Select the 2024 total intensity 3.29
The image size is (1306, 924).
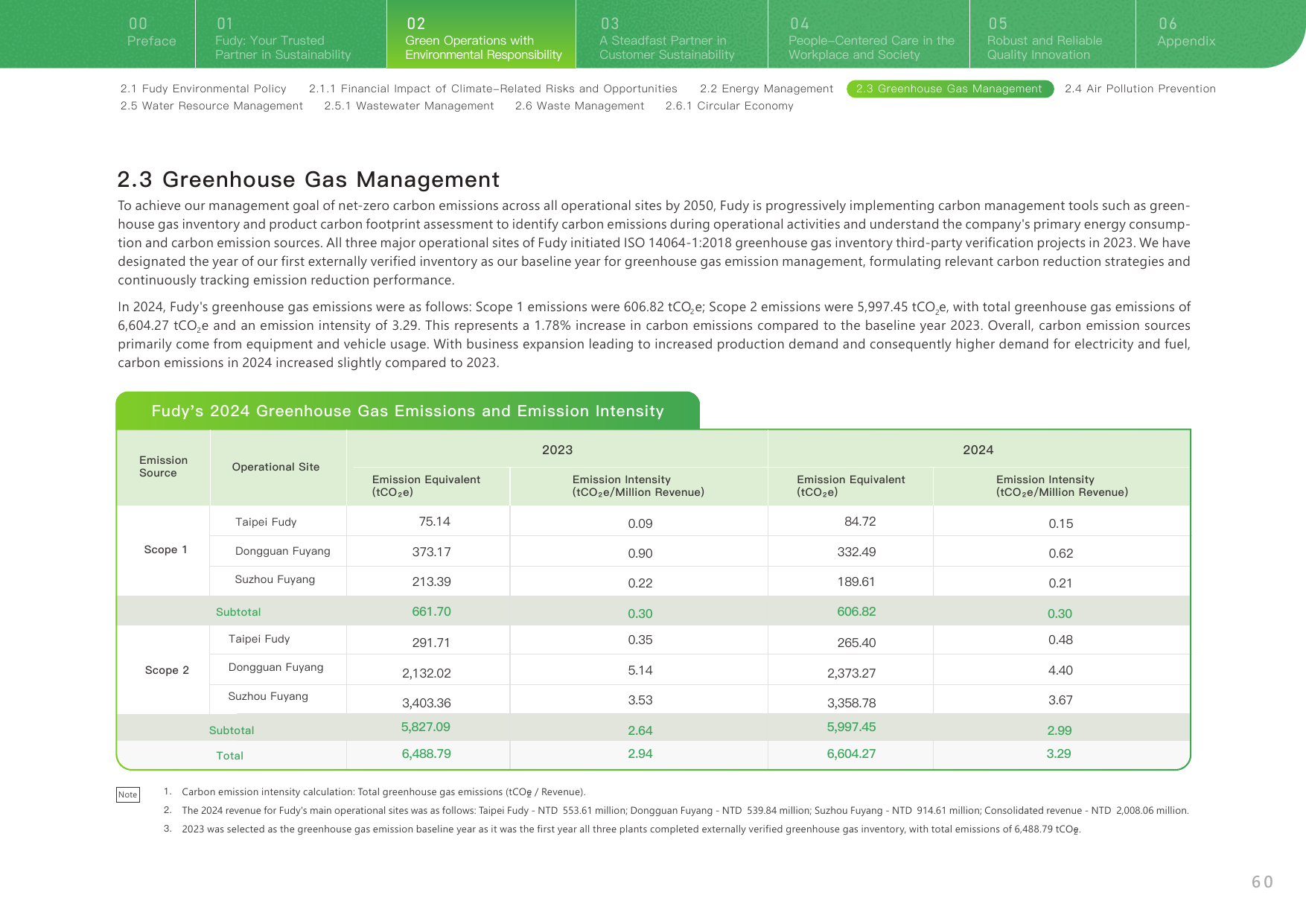click(1059, 753)
